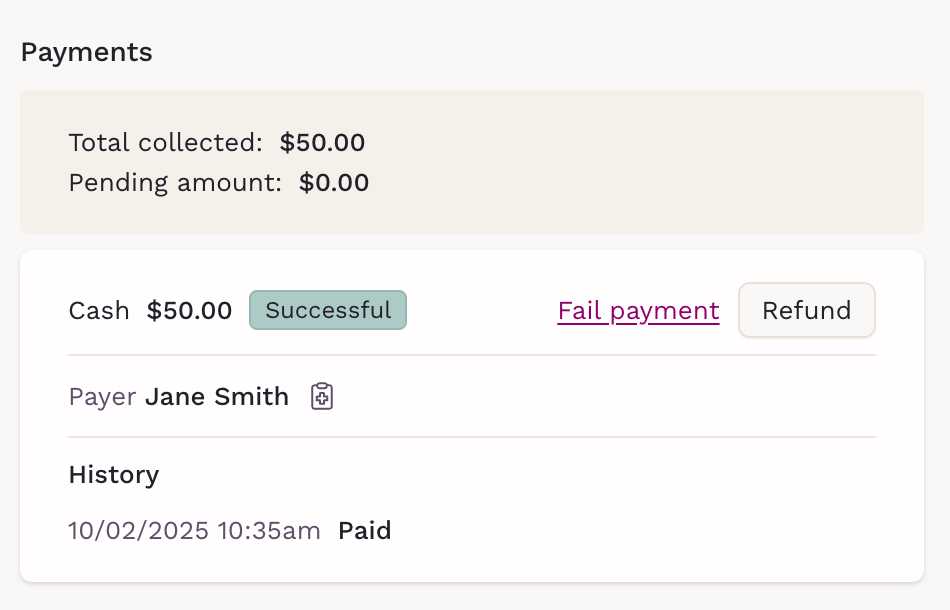Click the Fail payment link
The image size is (950, 610).
[x=638, y=311]
